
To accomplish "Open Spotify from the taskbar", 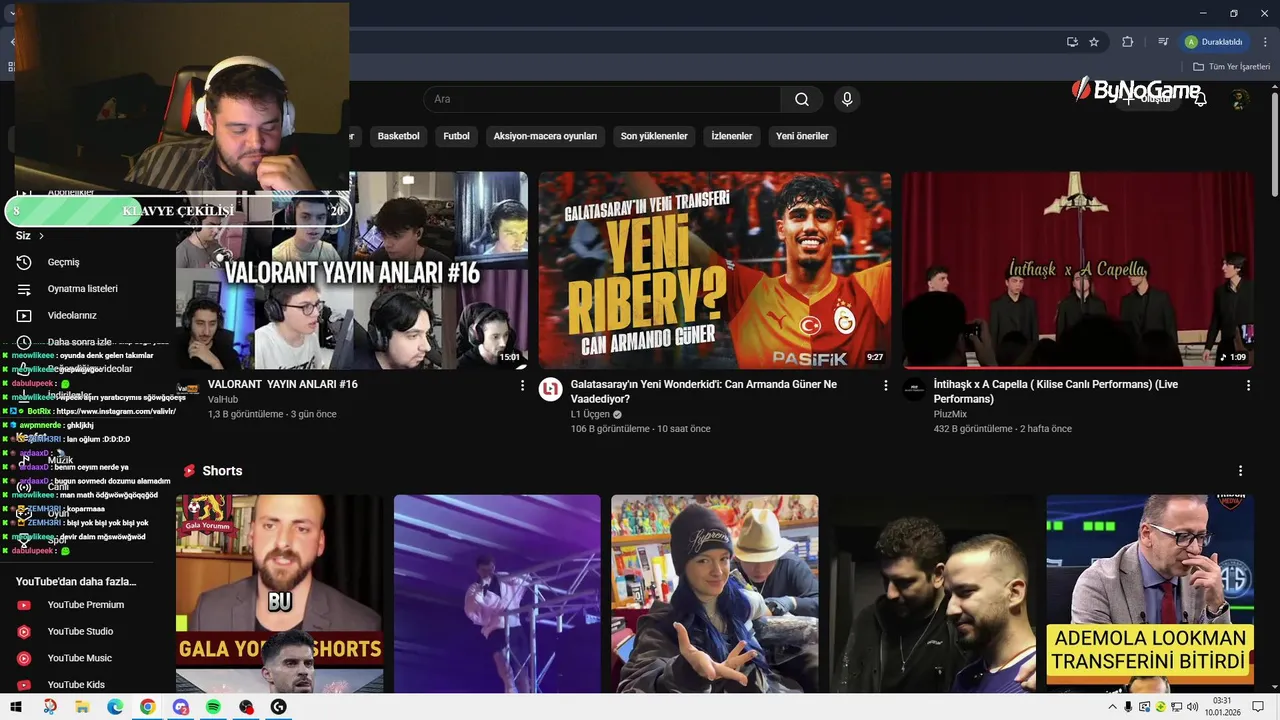I will click(213, 707).
